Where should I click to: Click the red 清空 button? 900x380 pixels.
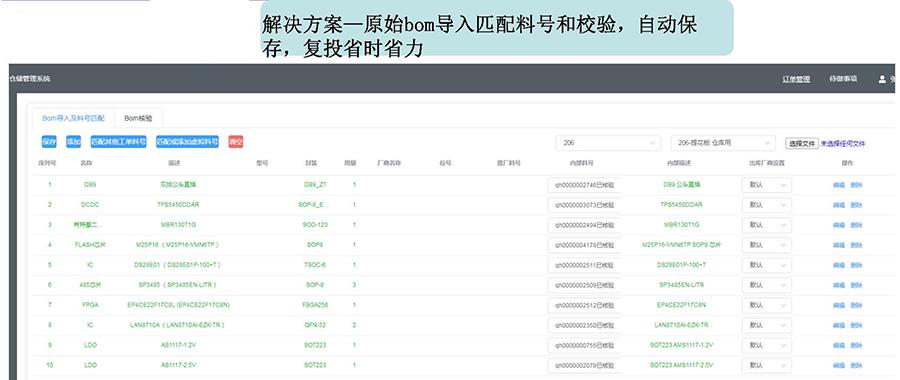[236, 142]
